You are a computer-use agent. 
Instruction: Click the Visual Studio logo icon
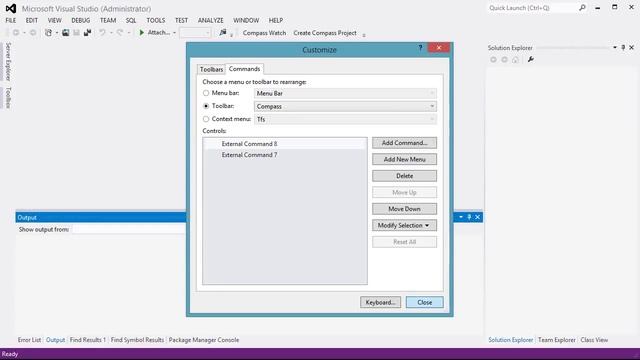[11, 8]
